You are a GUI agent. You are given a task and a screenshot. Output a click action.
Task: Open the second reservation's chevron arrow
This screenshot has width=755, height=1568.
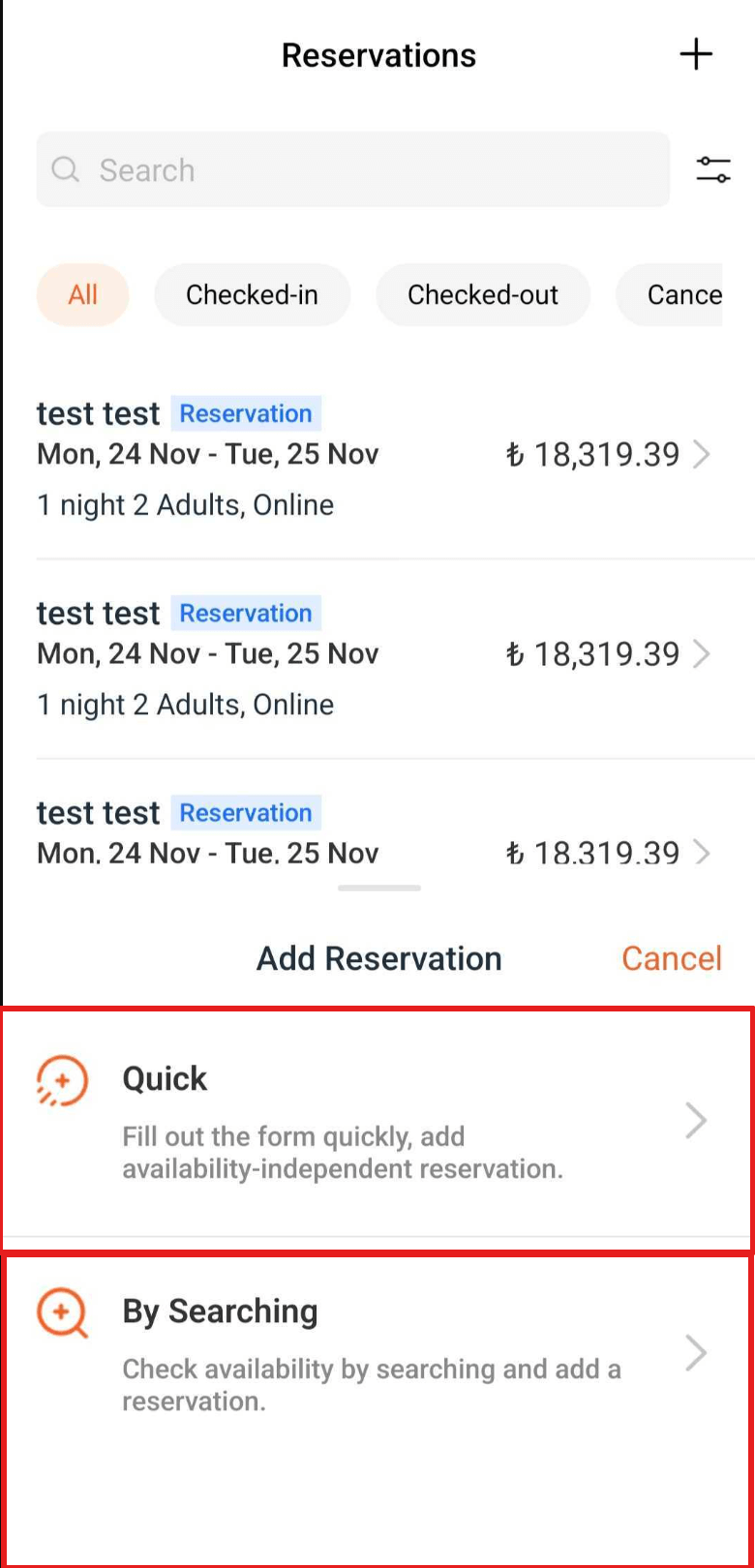pos(703,654)
